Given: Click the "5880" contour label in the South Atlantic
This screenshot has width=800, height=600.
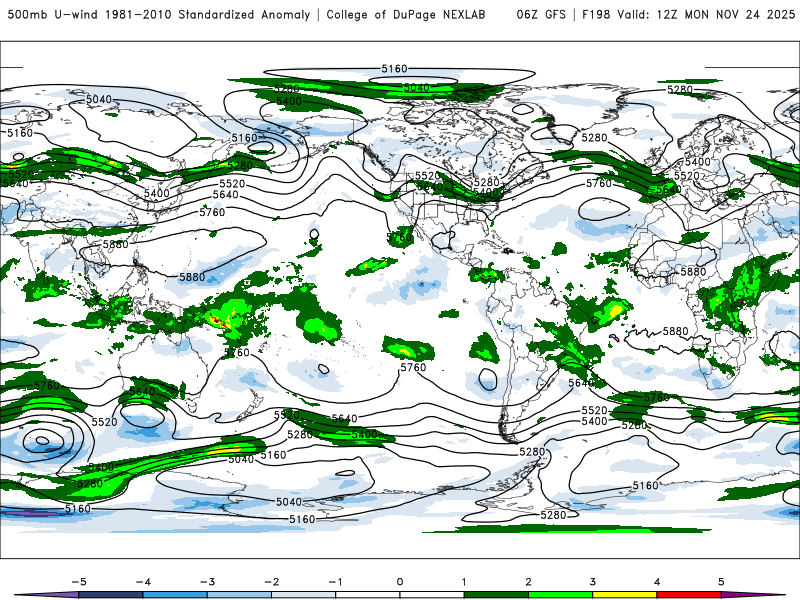Looking at the screenshot, I should coord(676,331).
